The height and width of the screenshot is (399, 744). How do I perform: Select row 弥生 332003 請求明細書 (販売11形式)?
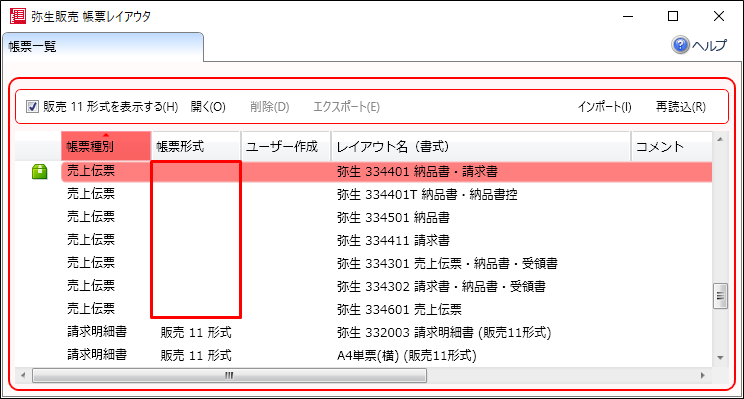point(387,332)
